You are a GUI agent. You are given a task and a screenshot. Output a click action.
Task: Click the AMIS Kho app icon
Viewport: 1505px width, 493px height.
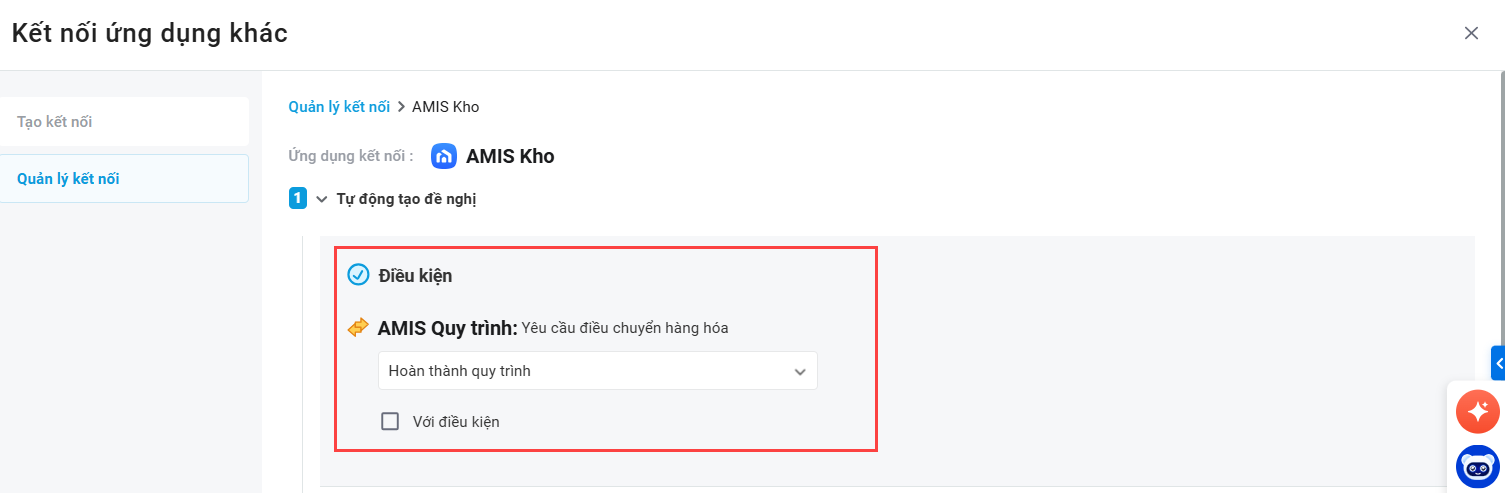(444, 156)
